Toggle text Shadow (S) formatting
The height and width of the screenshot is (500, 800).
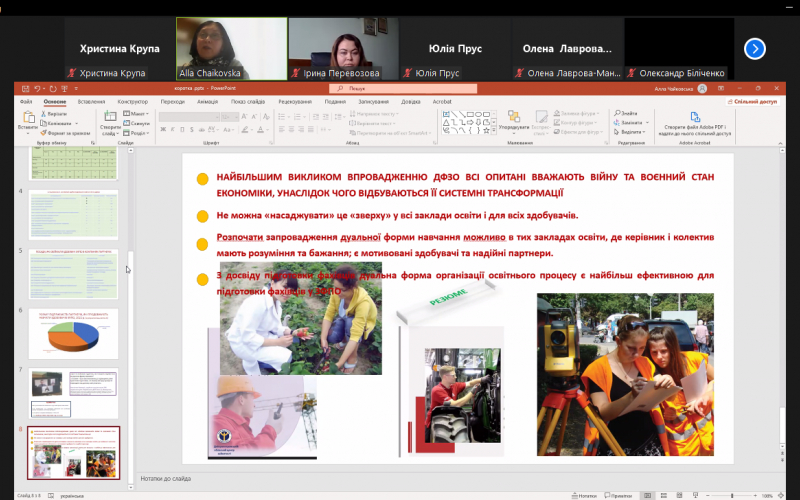click(192, 130)
